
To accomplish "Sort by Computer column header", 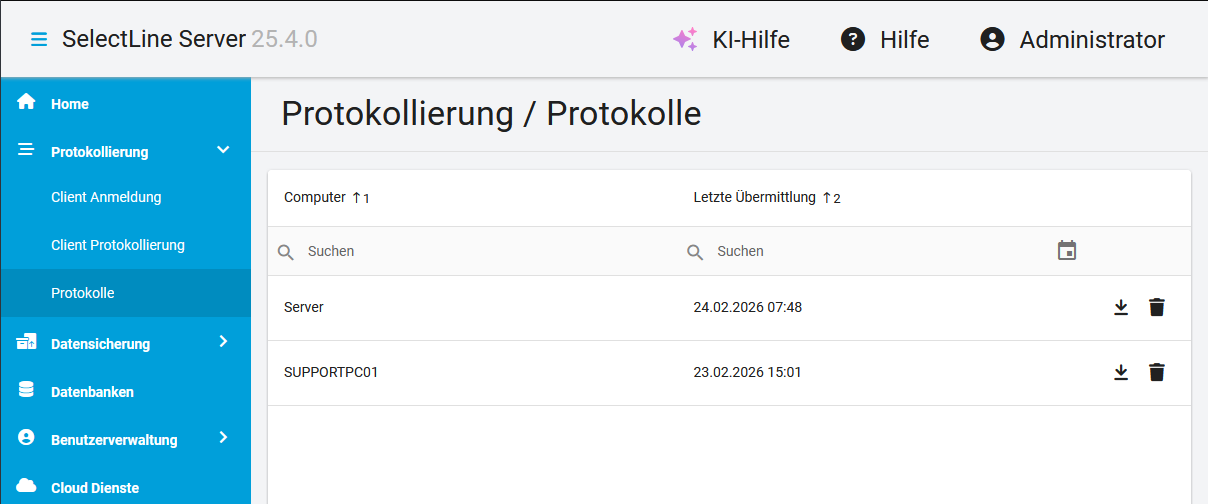I will (x=314, y=198).
